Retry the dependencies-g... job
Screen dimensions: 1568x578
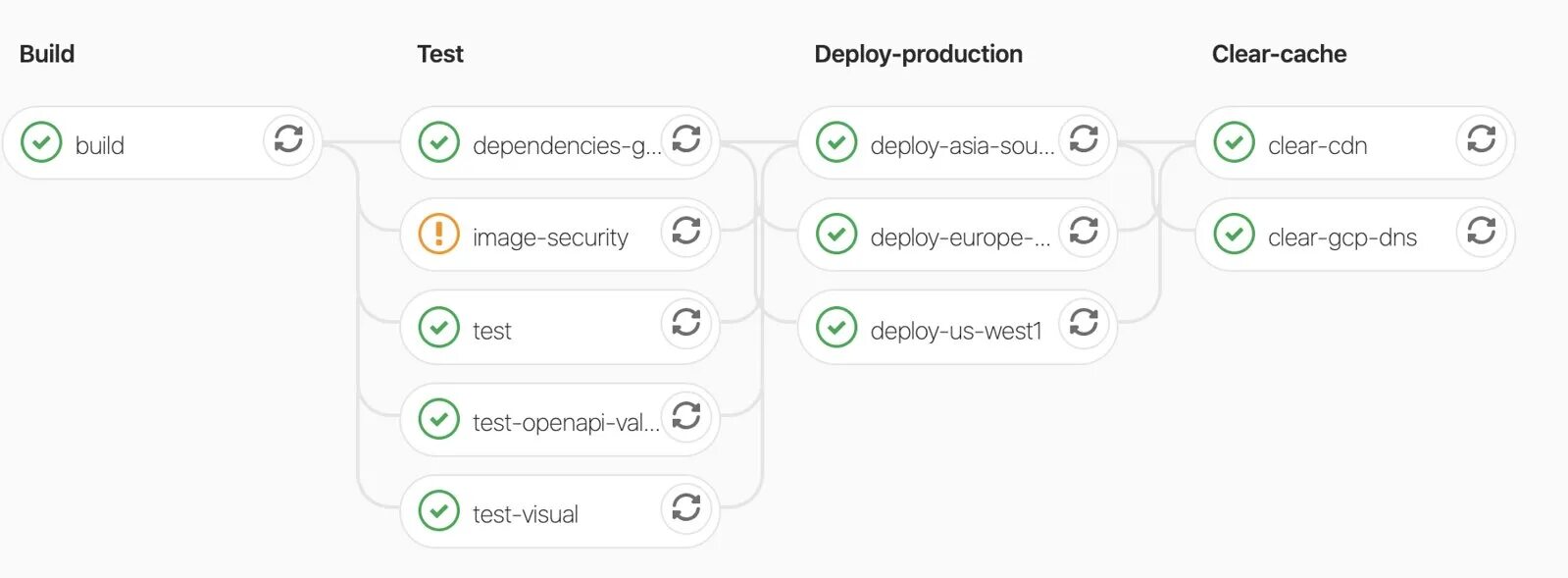pos(686,138)
